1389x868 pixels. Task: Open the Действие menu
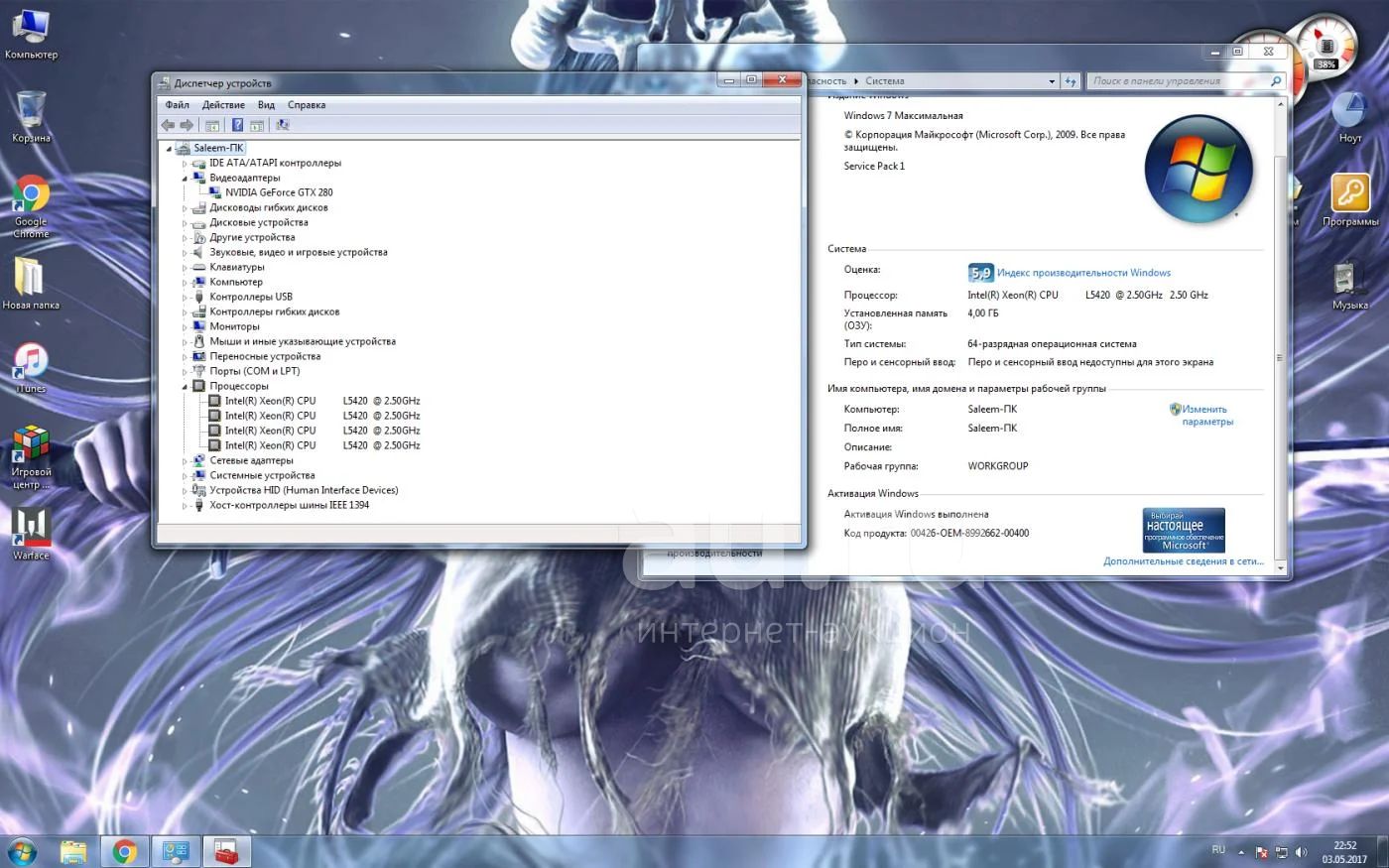click(223, 104)
